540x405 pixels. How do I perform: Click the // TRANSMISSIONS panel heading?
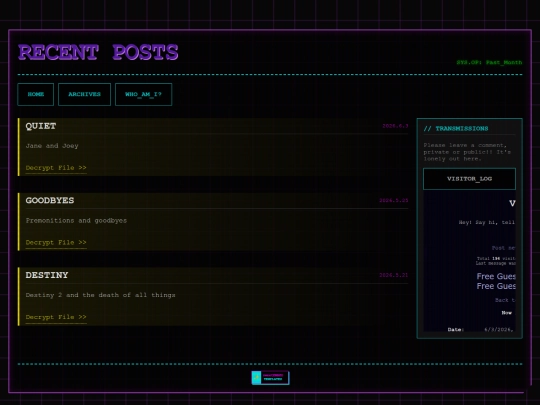coord(456,128)
